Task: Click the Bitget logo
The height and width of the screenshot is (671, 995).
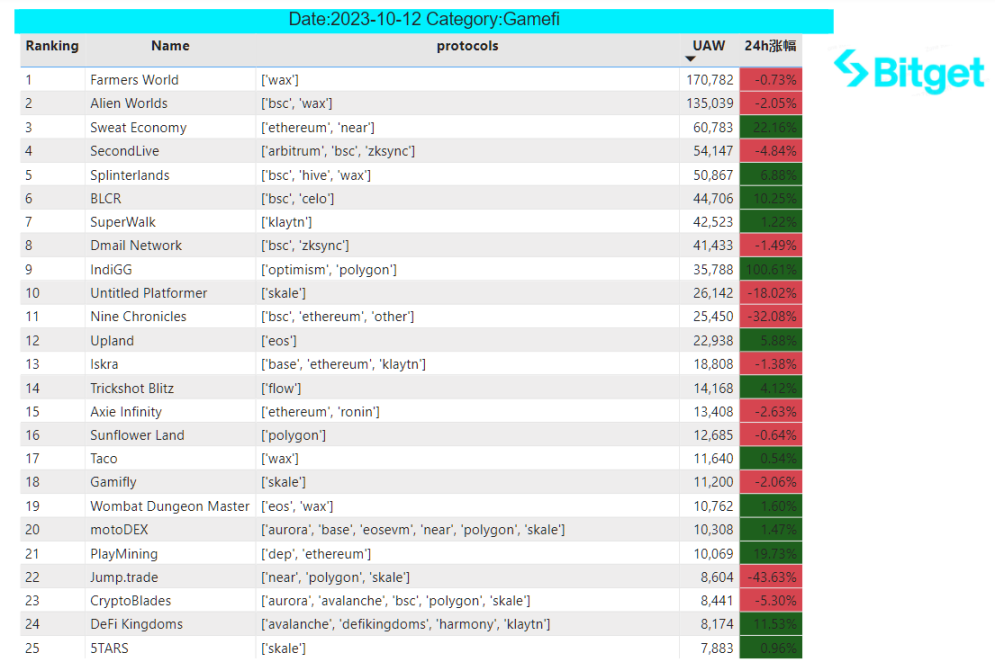Action: (908, 71)
